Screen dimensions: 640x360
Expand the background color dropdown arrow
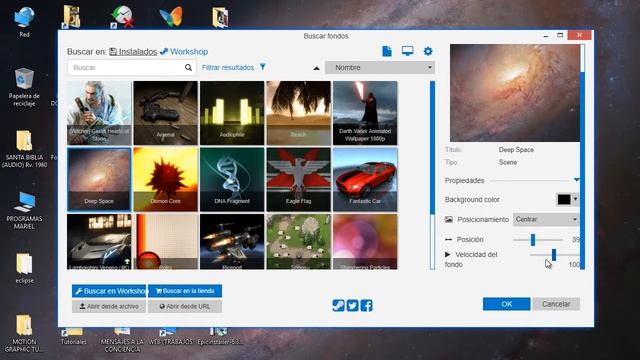[576, 199]
